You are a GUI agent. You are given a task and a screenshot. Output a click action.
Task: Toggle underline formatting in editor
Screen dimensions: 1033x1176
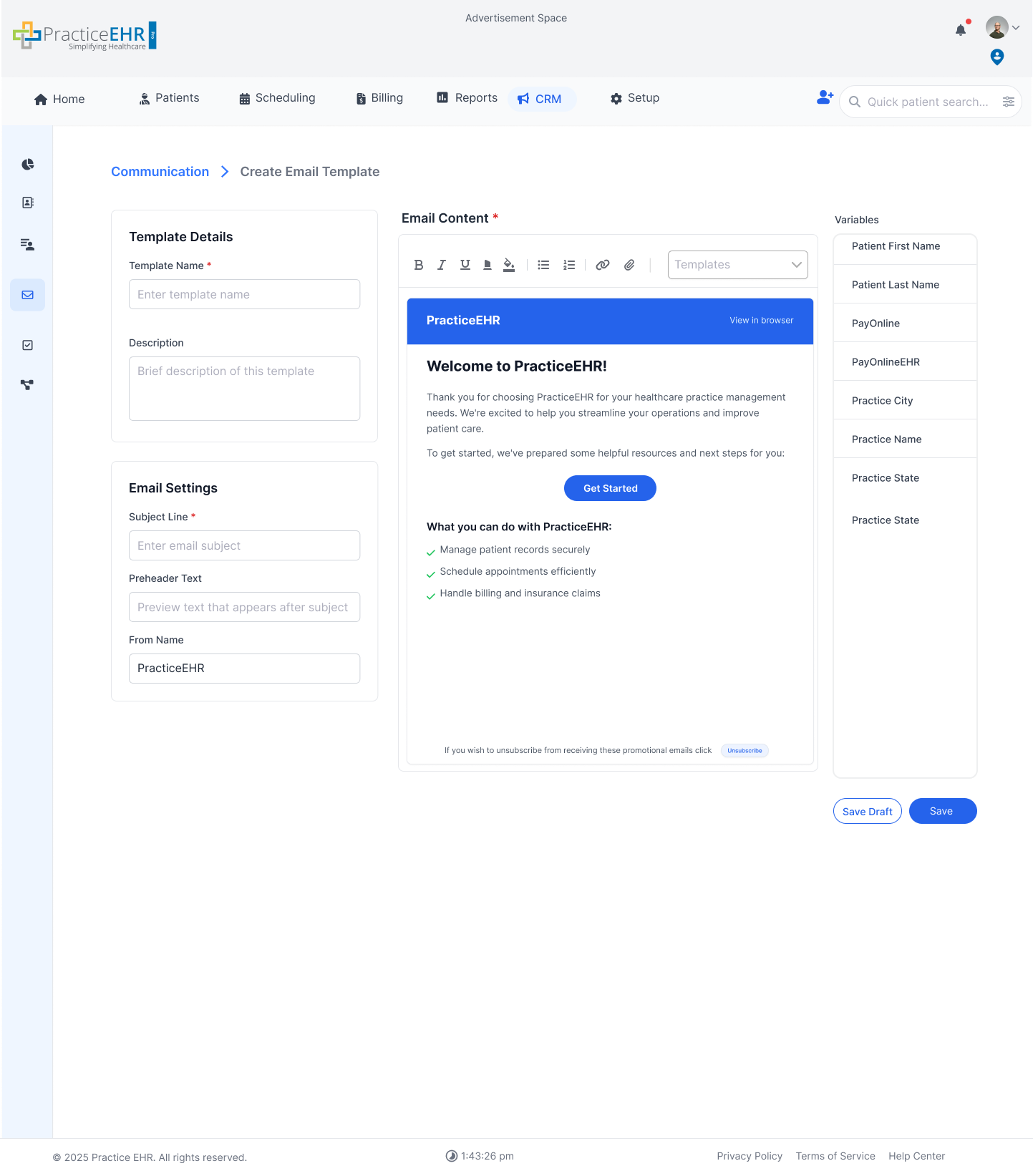point(465,265)
